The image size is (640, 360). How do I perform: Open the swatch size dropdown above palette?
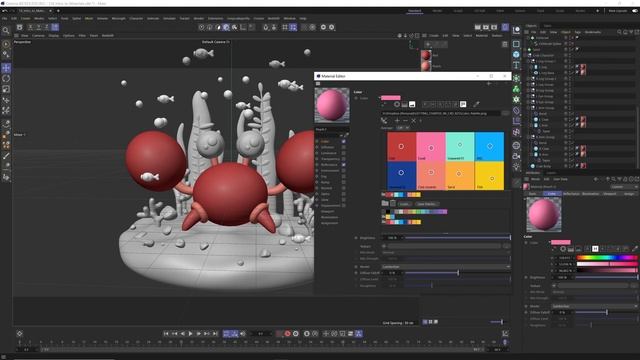pos(403,128)
